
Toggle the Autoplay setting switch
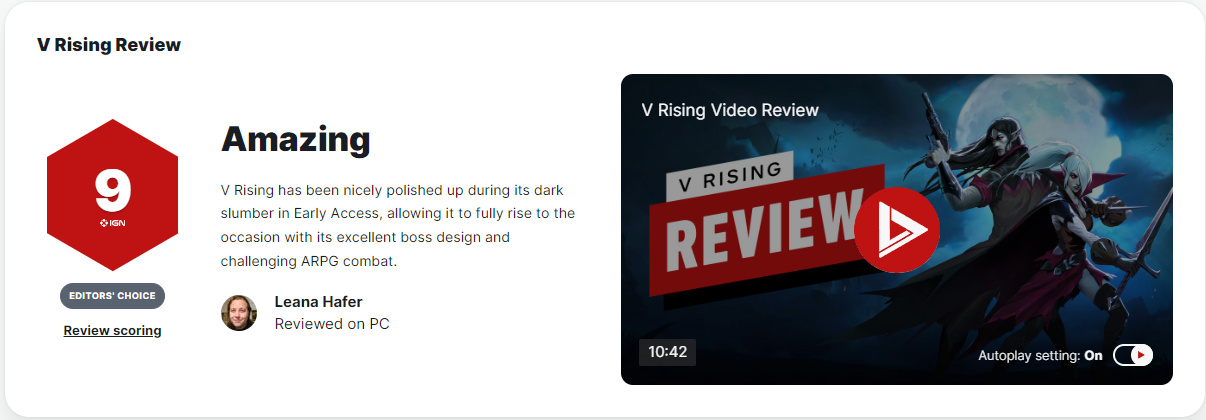(x=1133, y=355)
